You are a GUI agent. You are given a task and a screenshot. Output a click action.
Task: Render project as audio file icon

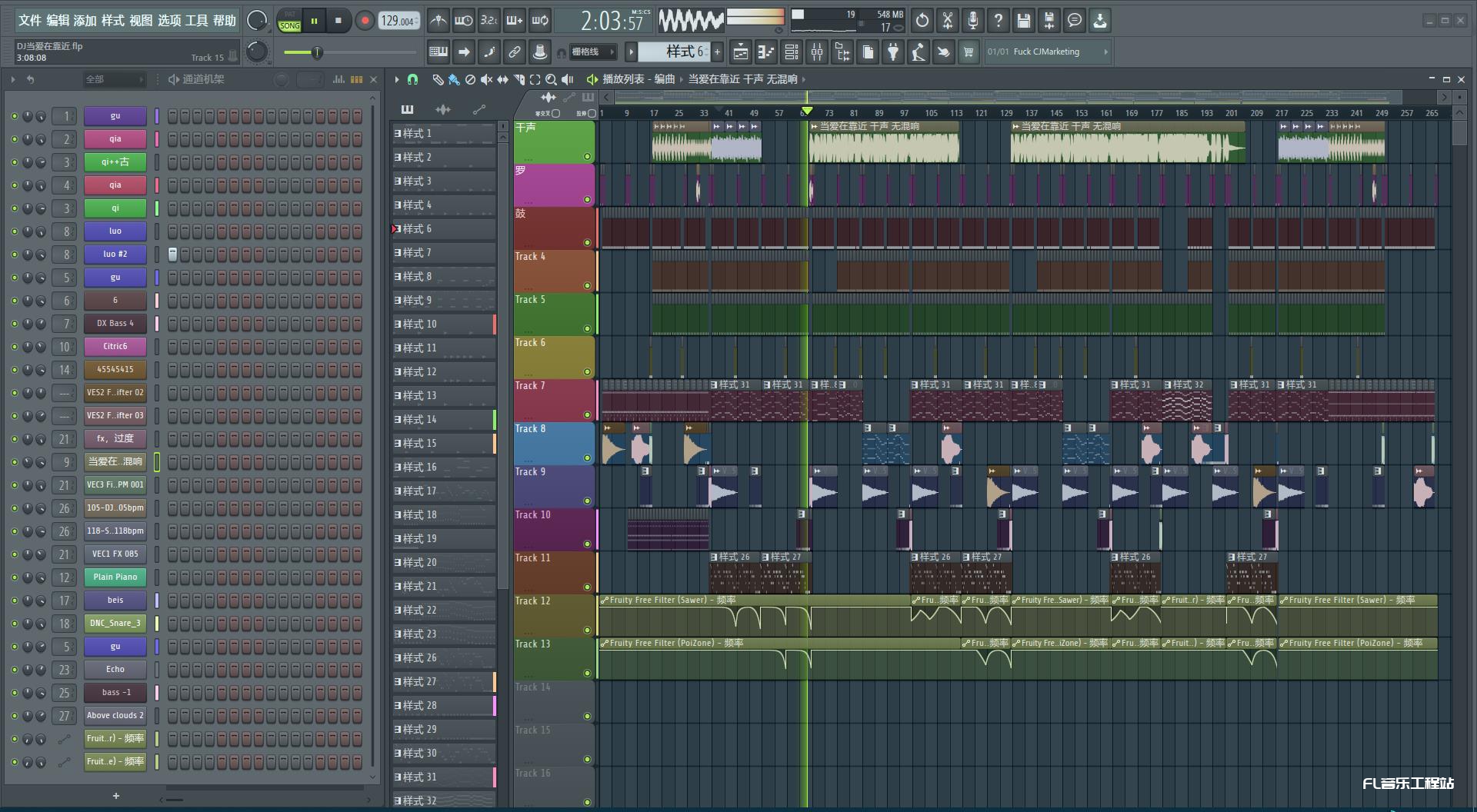1049,21
